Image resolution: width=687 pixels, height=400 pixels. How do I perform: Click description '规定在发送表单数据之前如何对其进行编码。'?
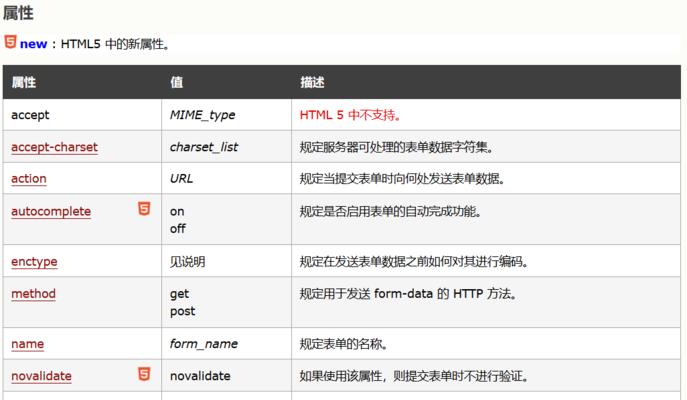[414, 262]
